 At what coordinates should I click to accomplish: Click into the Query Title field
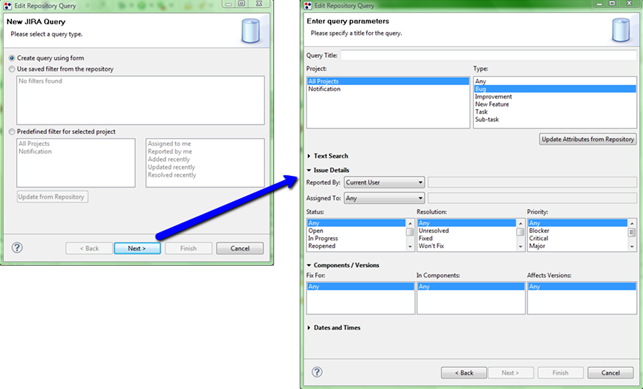(488, 55)
